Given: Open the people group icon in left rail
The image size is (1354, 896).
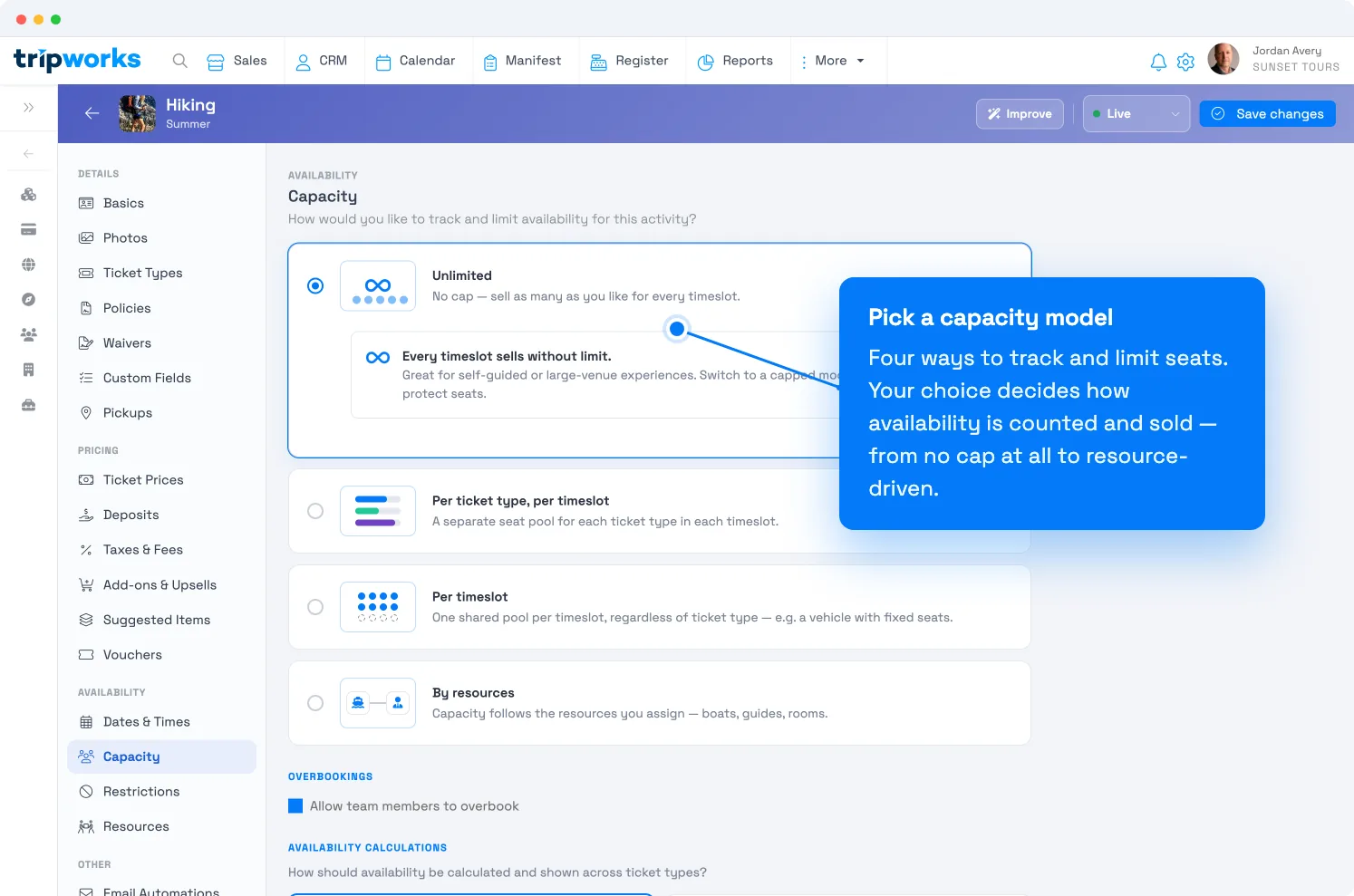Looking at the screenshot, I should click(x=29, y=335).
